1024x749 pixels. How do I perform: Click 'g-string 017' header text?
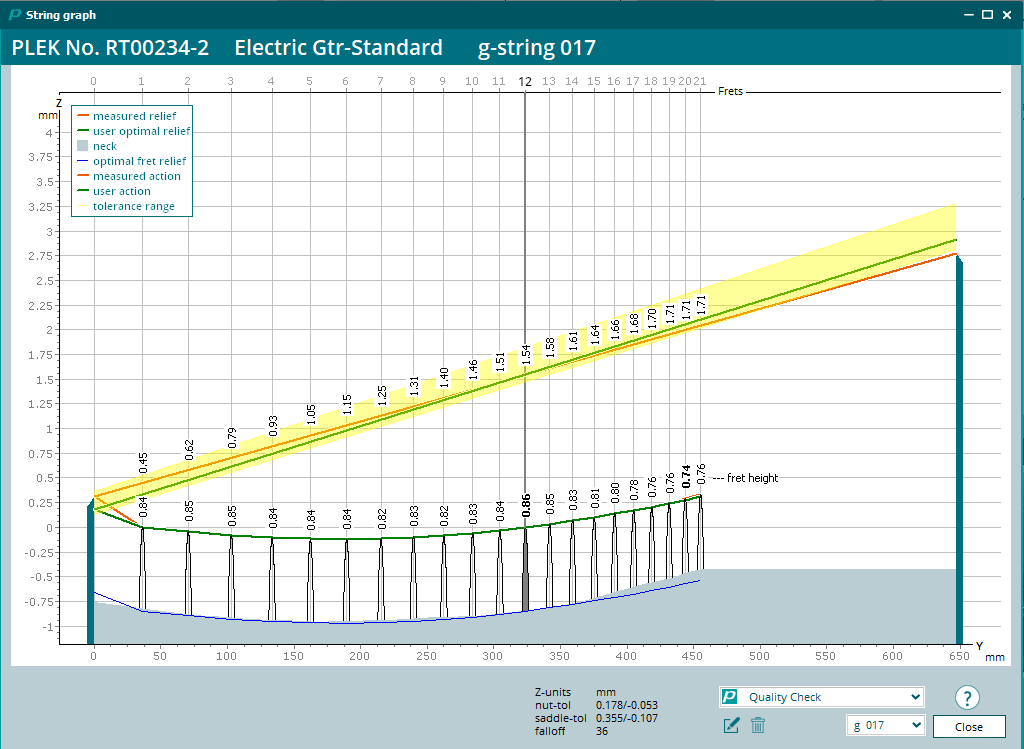(537, 48)
